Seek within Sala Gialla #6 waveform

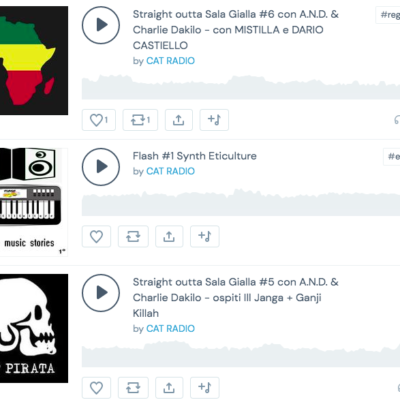click(241, 87)
